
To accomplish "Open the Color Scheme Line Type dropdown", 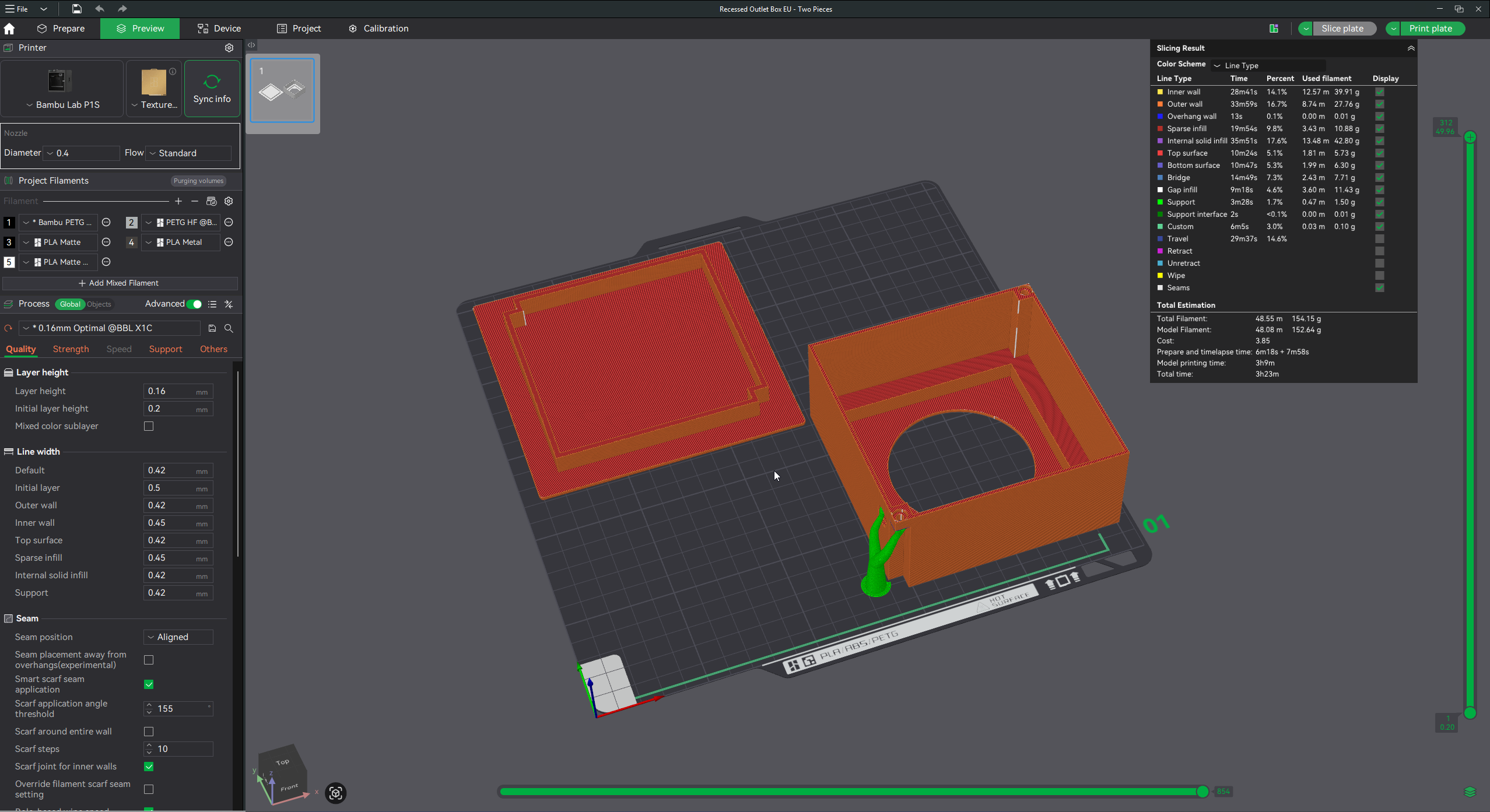I will click(1268, 65).
